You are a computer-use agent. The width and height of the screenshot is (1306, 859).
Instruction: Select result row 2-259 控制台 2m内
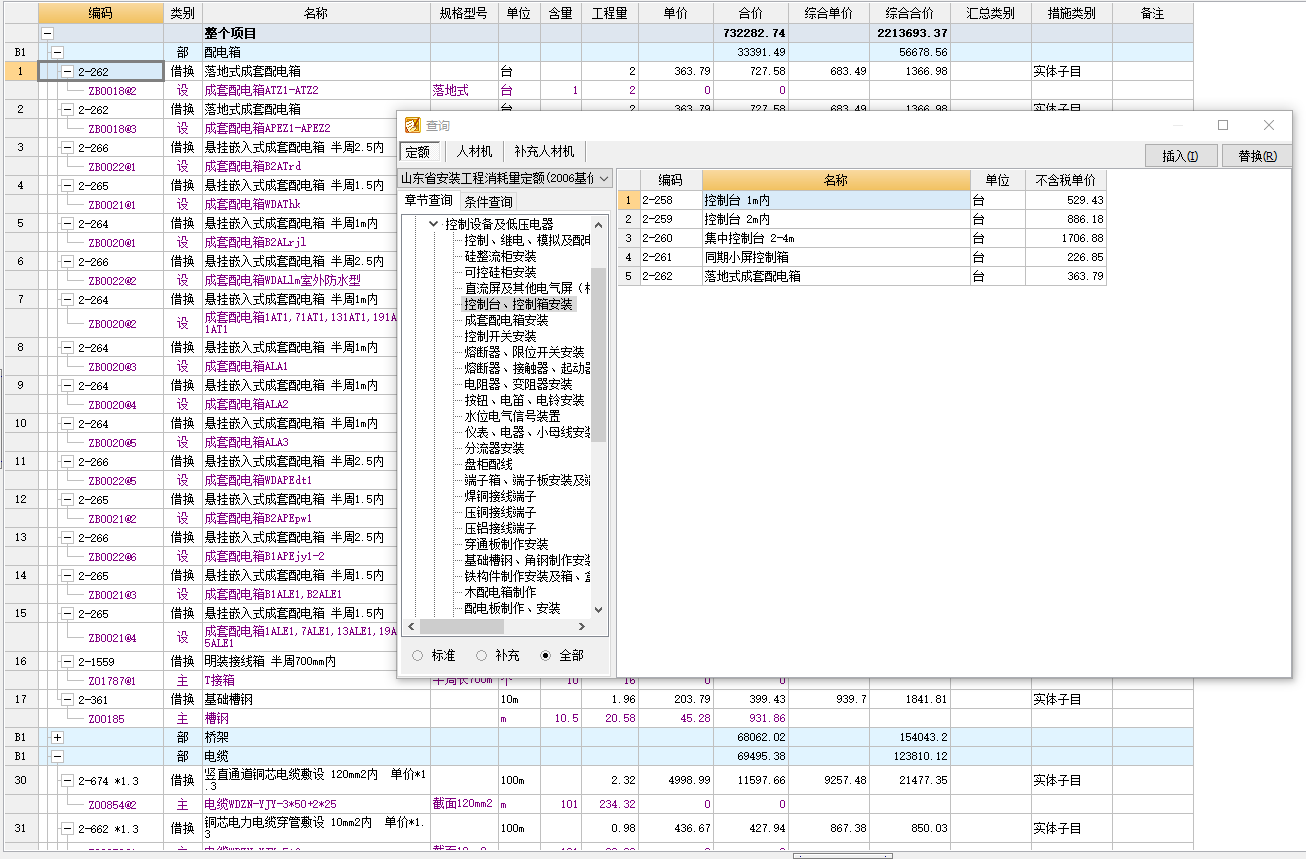[x=861, y=219]
